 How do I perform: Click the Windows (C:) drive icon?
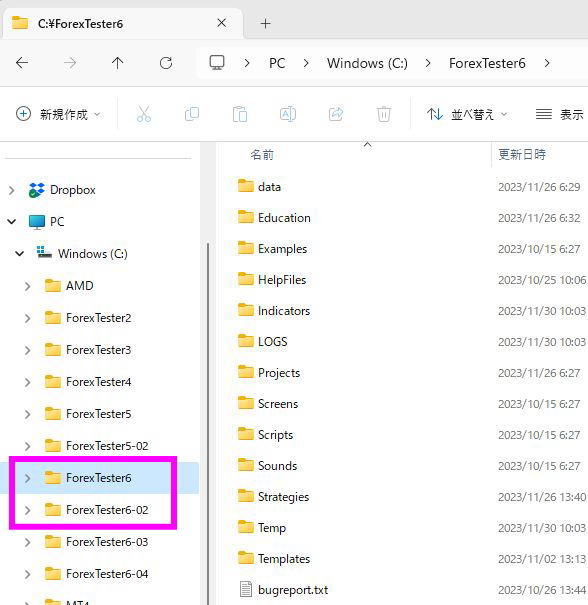click(44, 253)
